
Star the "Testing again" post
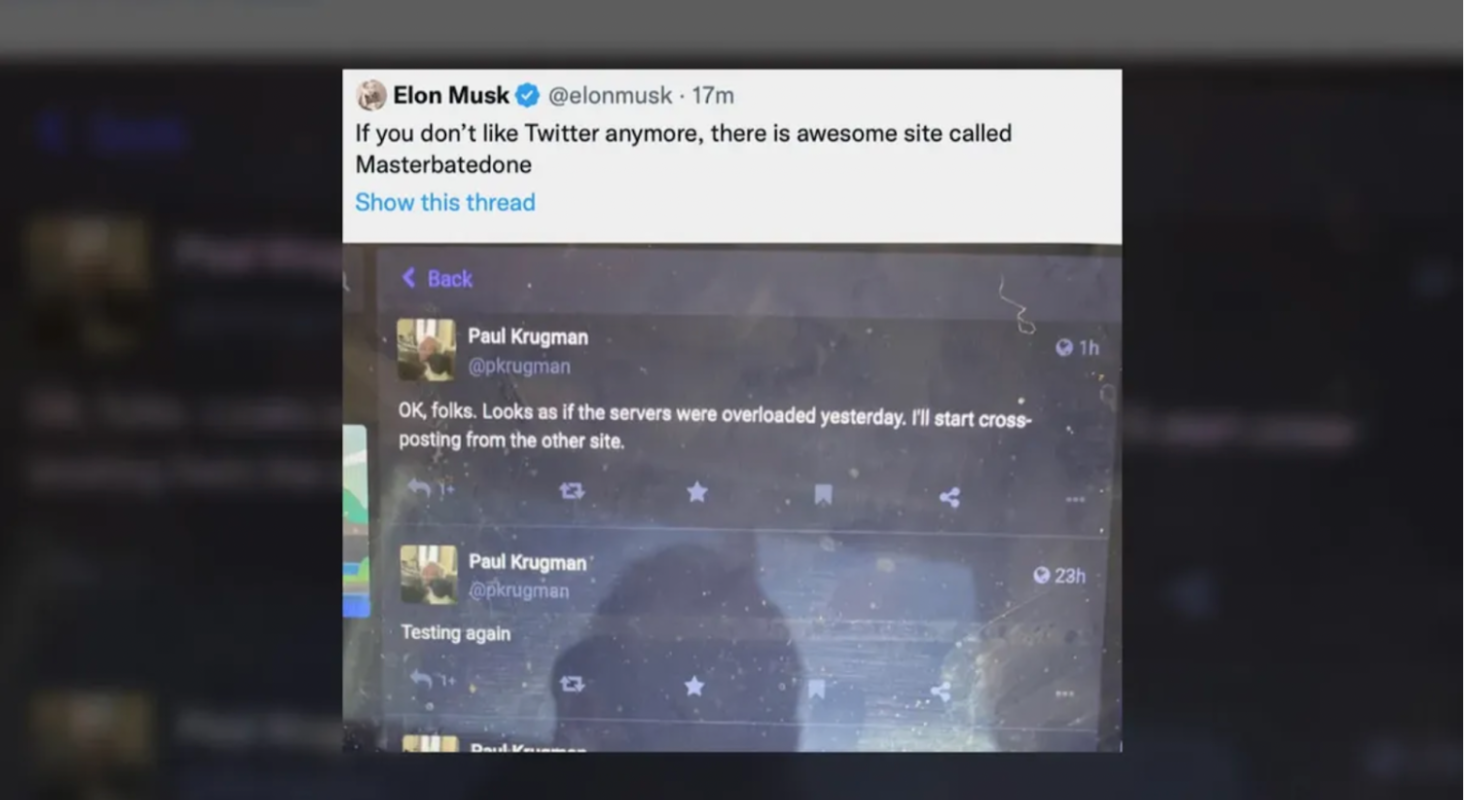pyautogui.click(x=694, y=686)
